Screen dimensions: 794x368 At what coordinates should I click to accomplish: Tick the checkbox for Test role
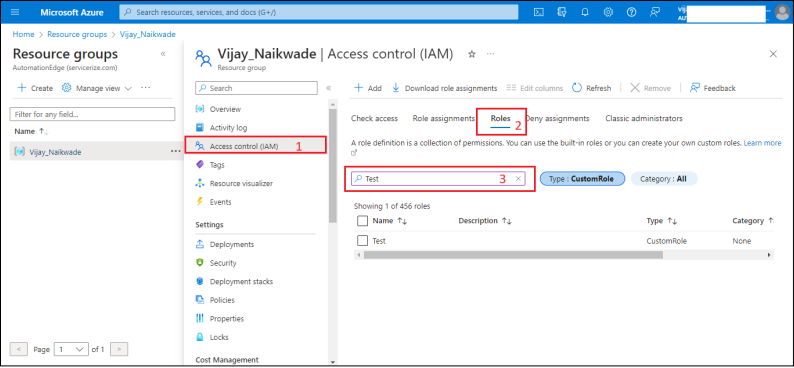click(362, 241)
